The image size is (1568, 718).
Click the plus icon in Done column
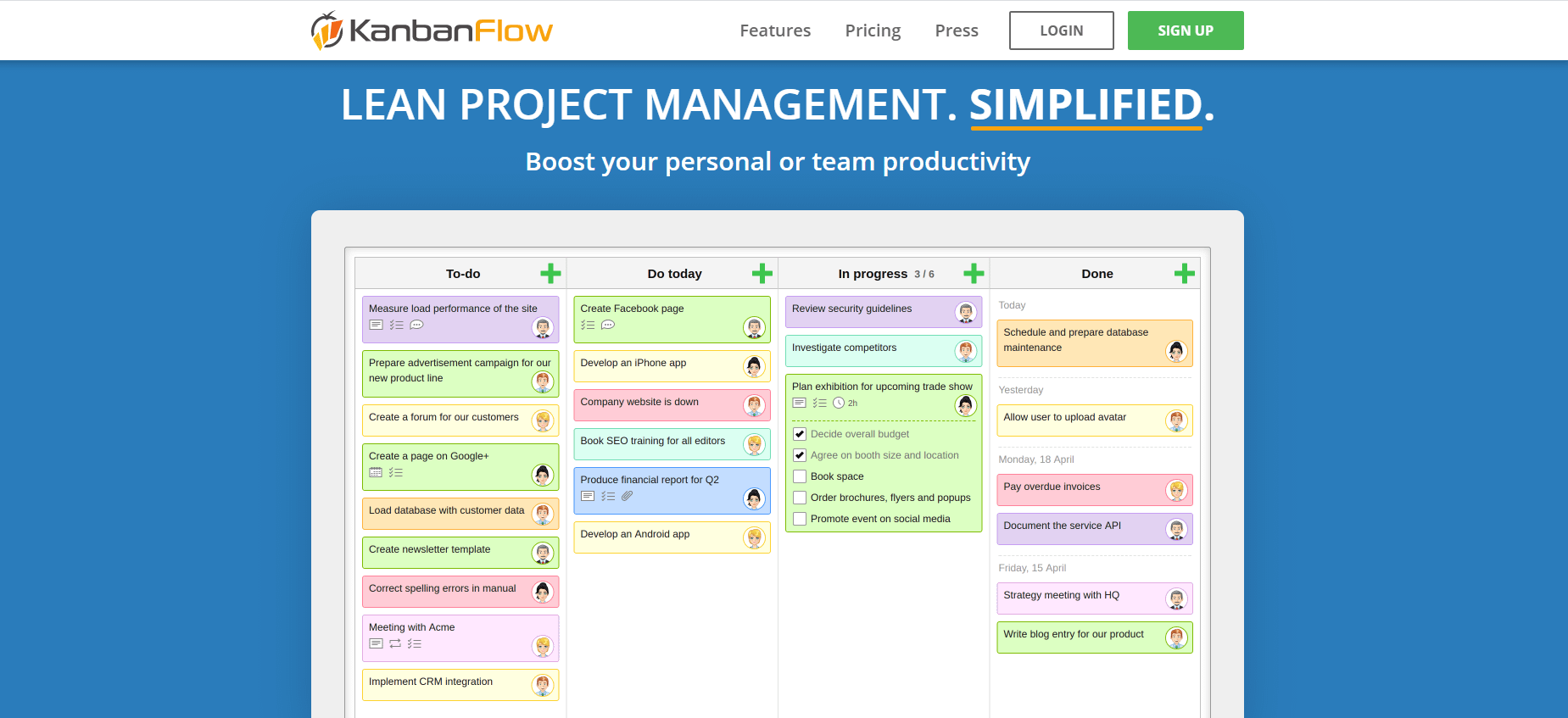coord(1184,274)
